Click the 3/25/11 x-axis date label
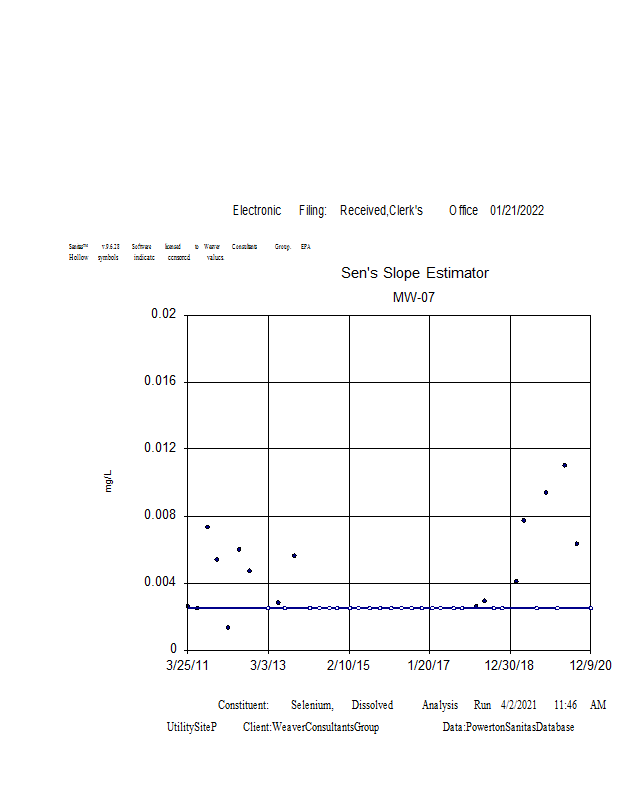618x800 pixels. coord(187,664)
